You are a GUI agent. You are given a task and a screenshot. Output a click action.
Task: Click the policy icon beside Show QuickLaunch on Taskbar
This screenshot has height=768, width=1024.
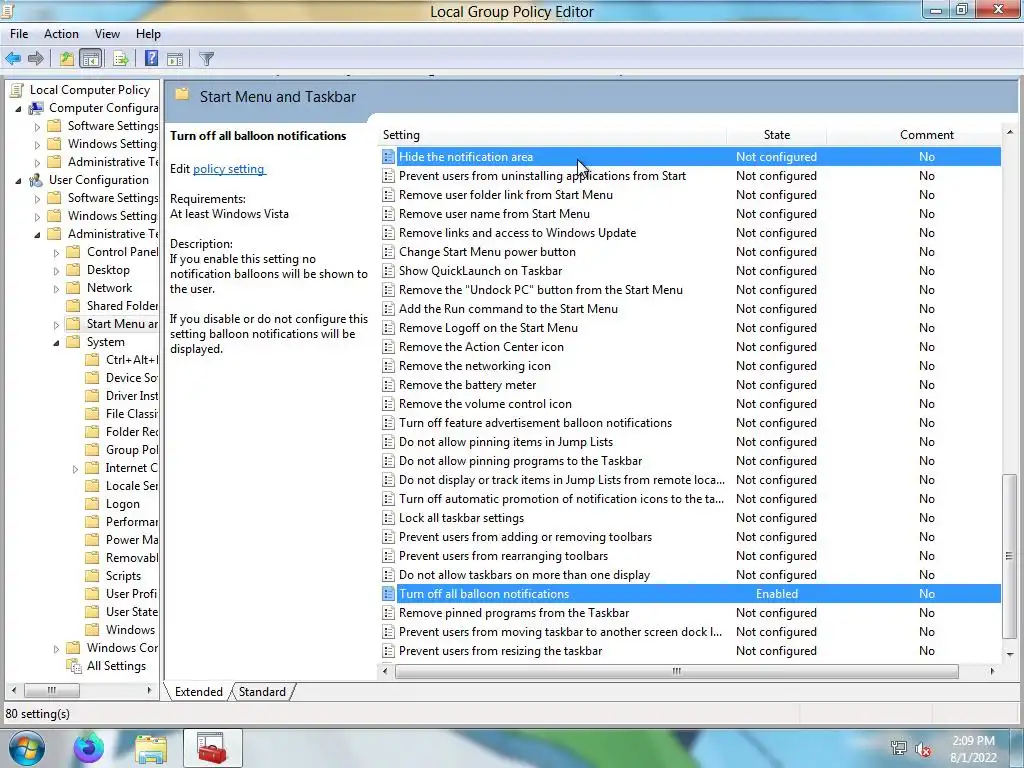(x=388, y=271)
